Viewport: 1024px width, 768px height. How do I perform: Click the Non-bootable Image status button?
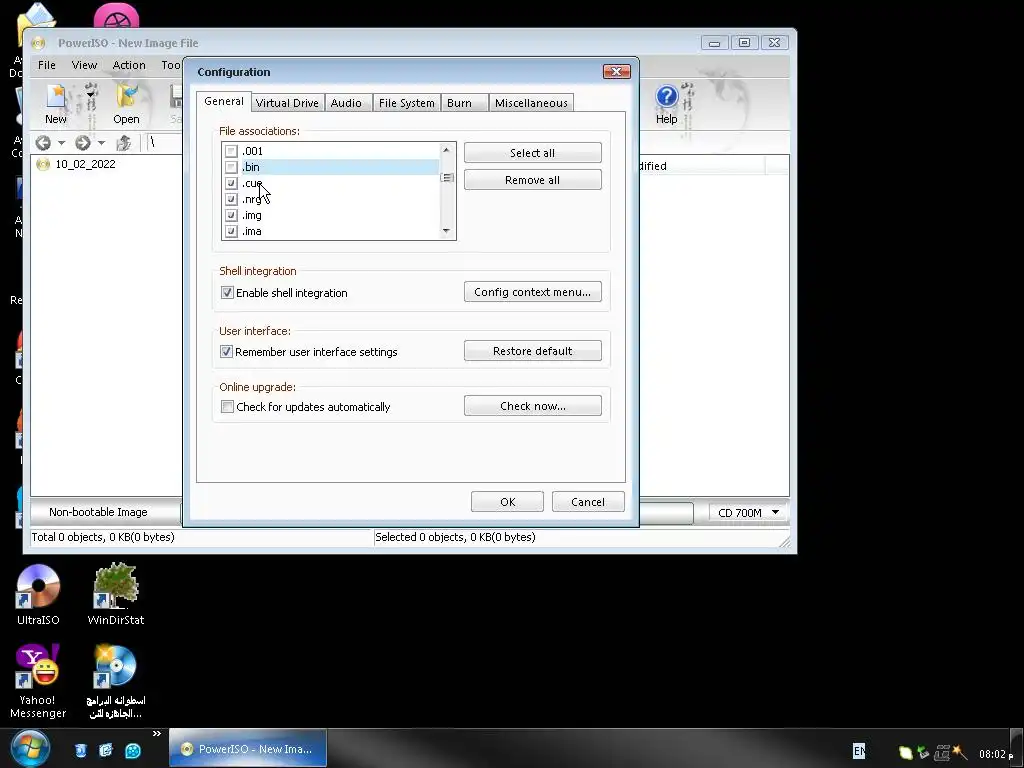(x=104, y=512)
